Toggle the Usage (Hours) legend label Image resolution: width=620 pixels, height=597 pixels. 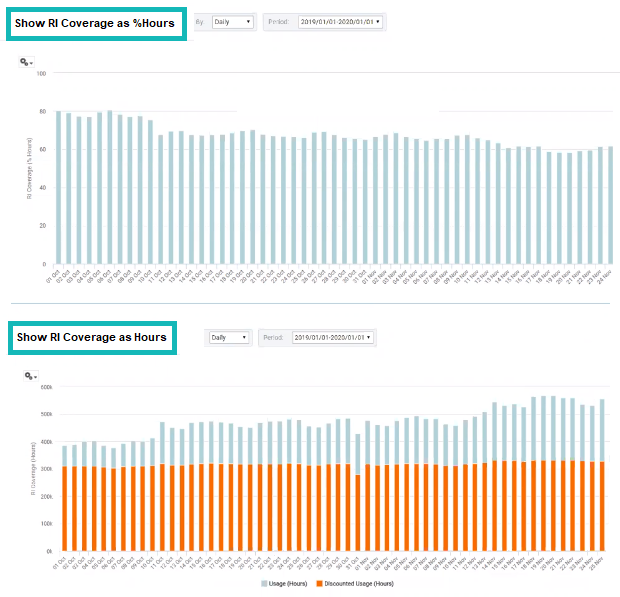click(290, 582)
